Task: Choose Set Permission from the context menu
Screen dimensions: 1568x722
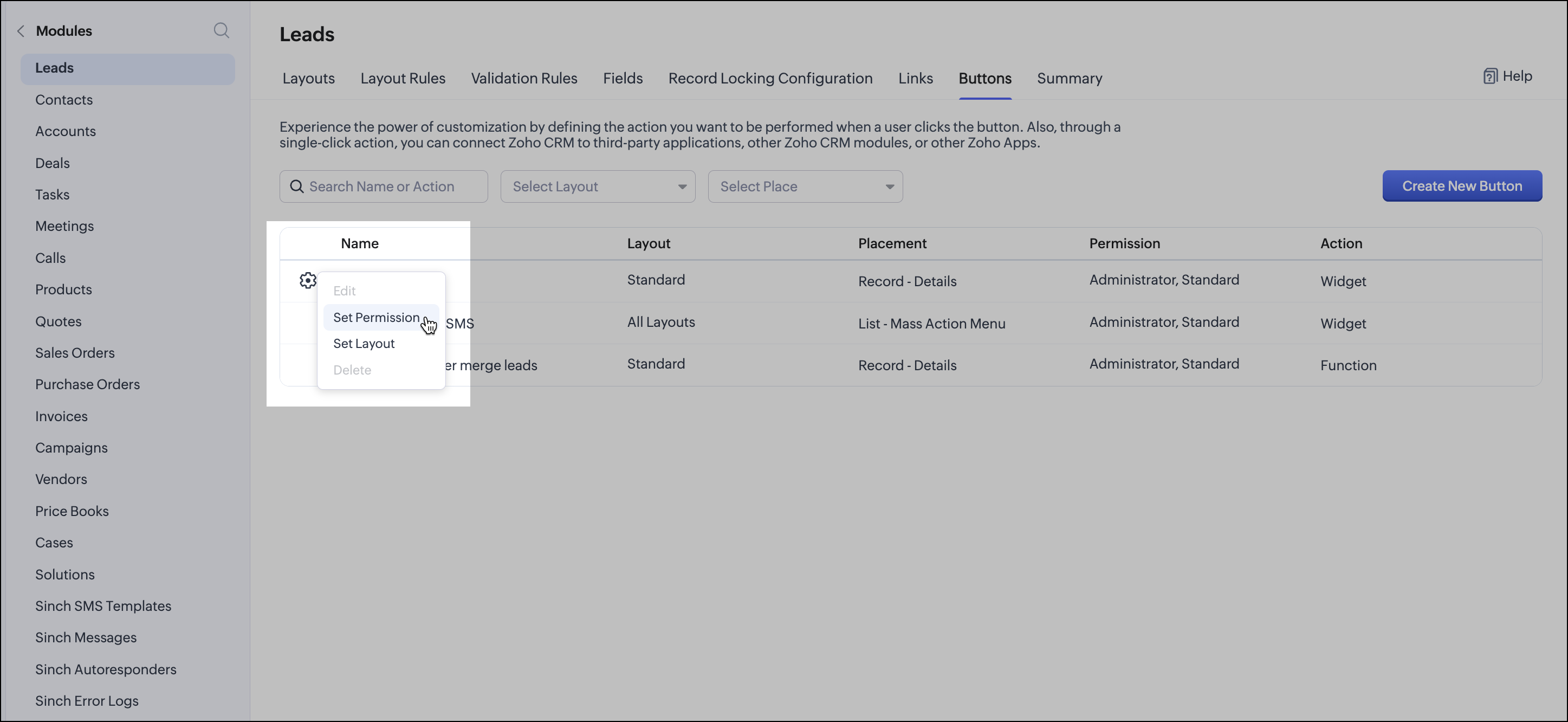Action: pos(381,317)
